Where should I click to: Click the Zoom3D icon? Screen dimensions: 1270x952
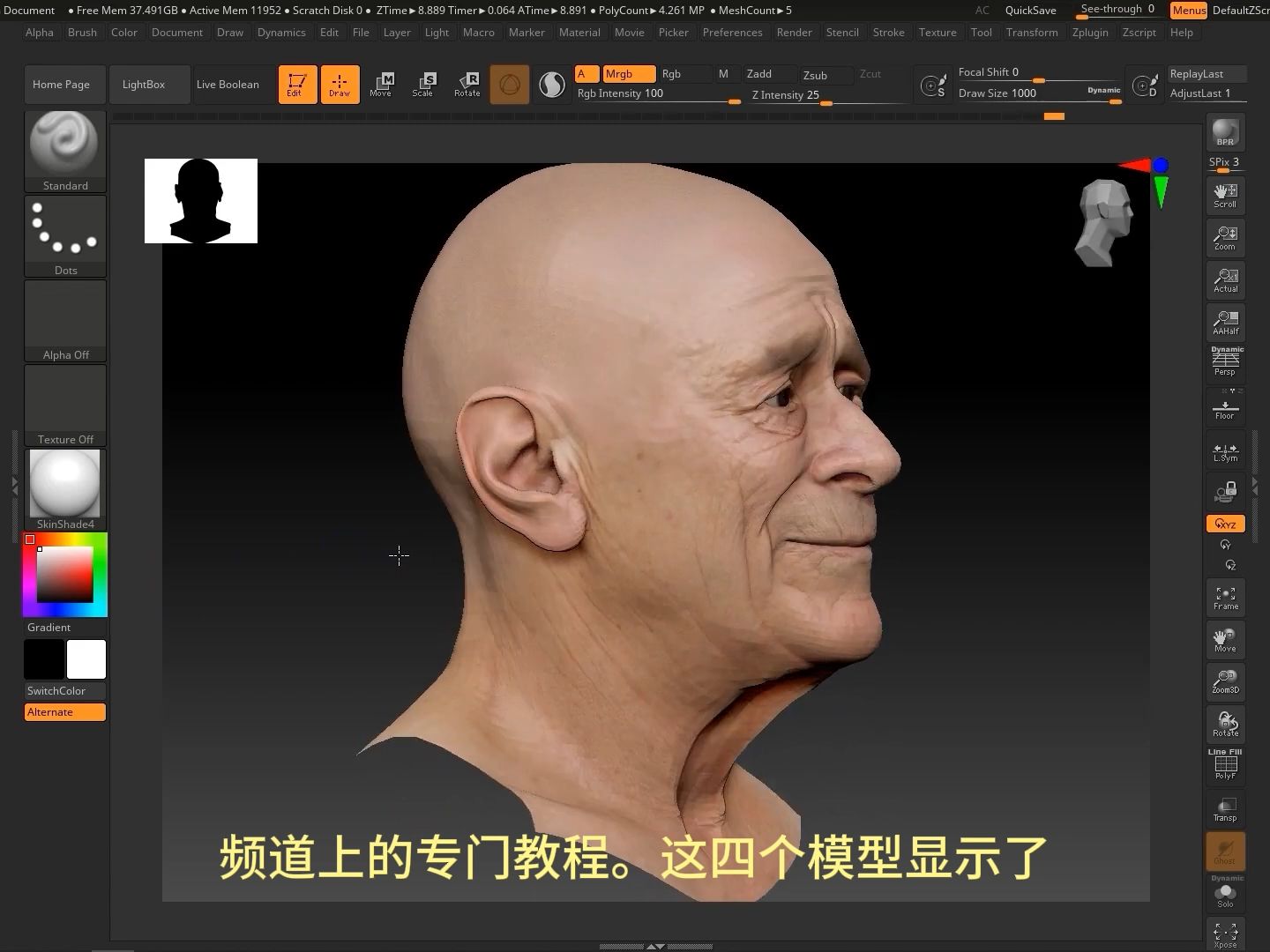pyautogui.click(x=1225, y=681)
